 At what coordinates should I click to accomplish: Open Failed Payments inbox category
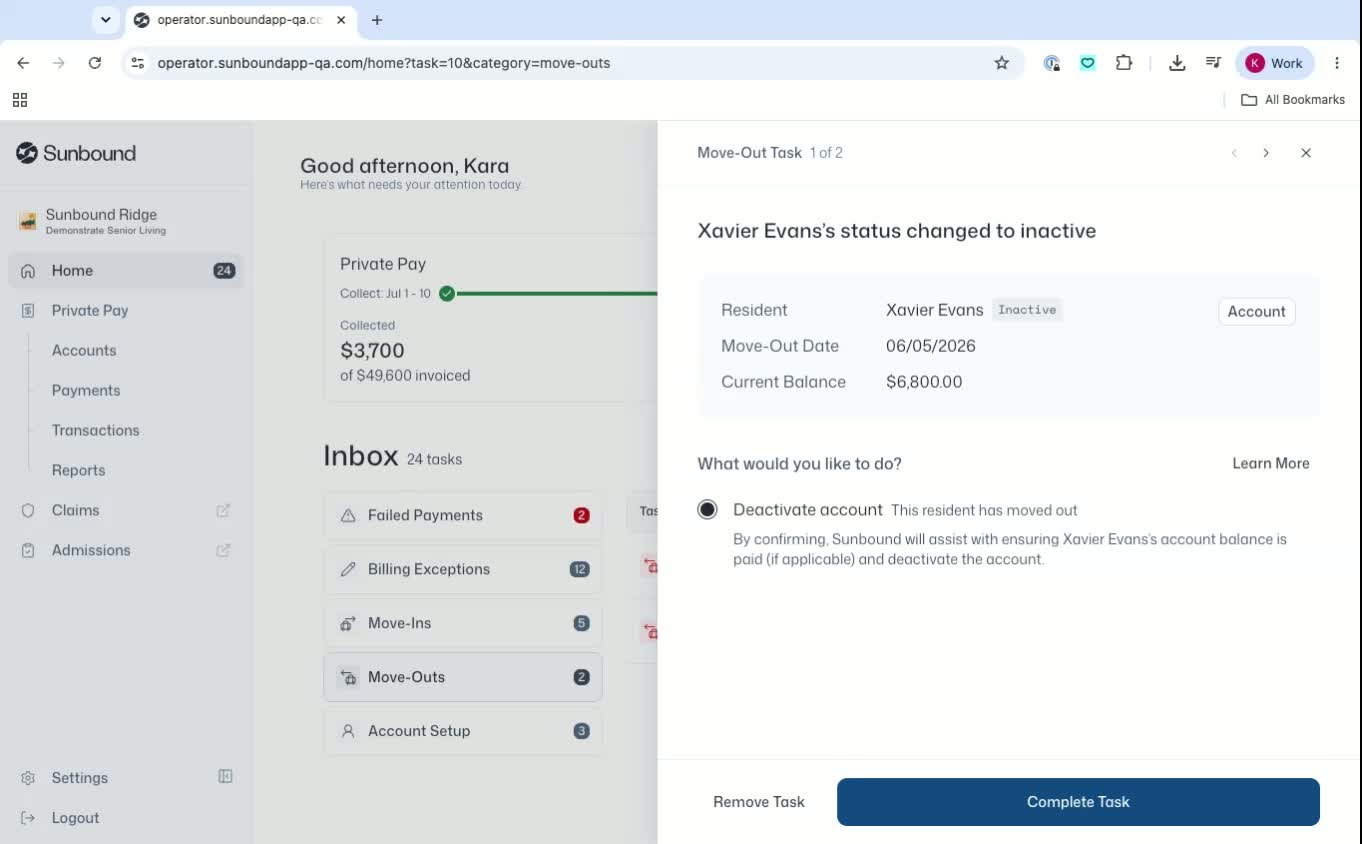(x=463, y=515)
